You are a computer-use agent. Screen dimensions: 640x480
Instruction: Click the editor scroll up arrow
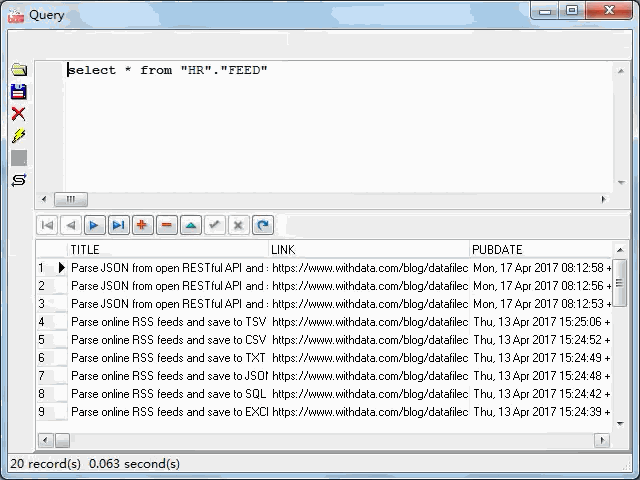[x=621, y=71]
